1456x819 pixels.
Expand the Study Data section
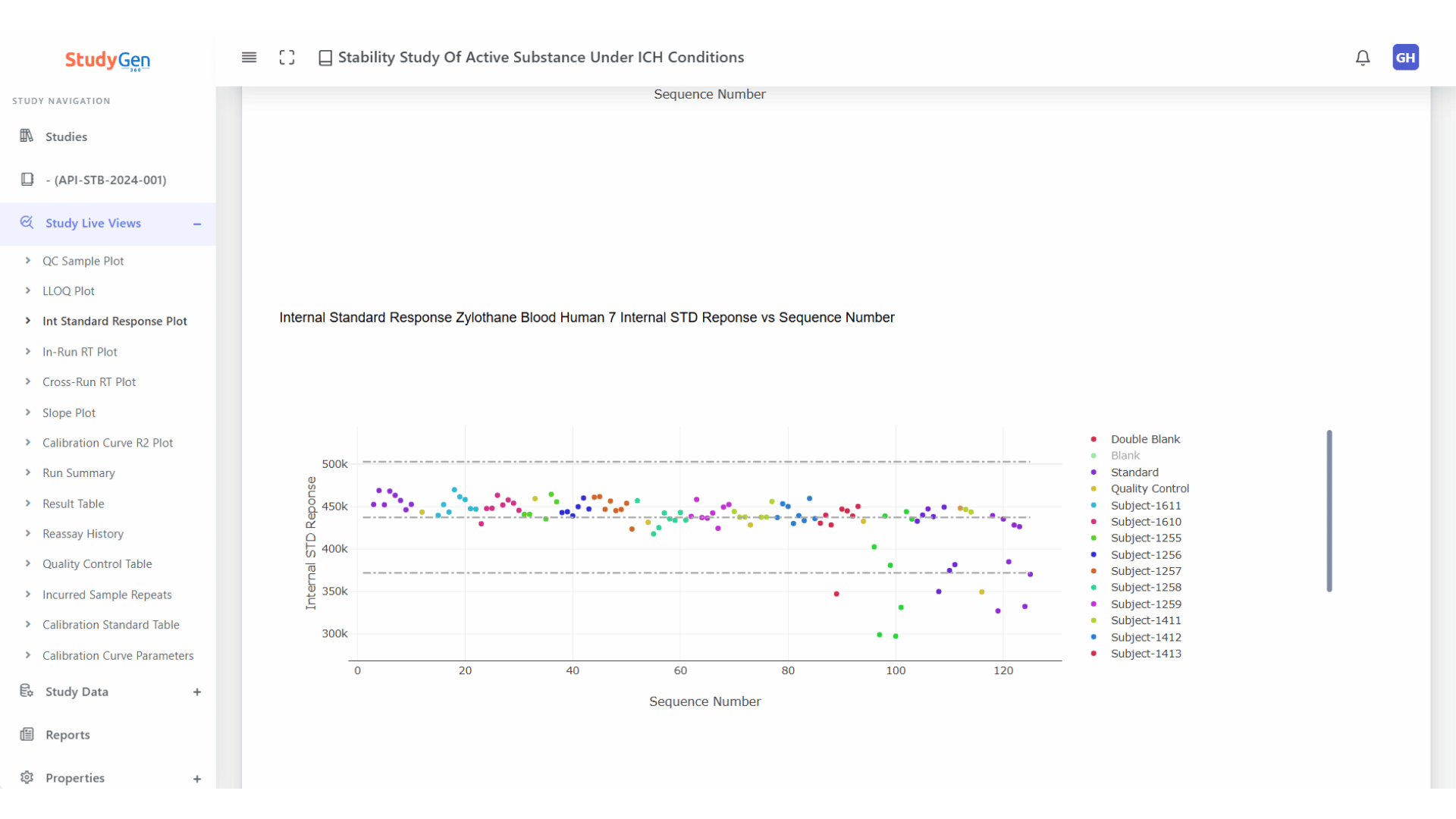tap(197, 692)
